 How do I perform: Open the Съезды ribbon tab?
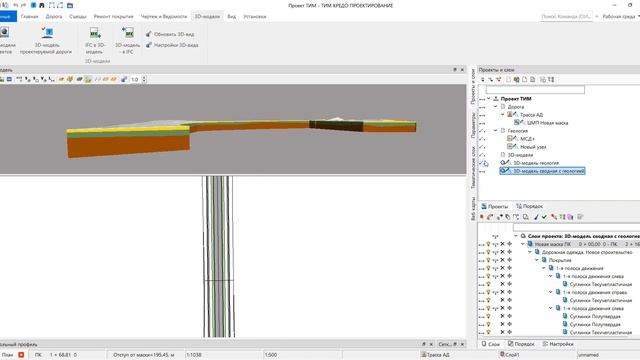[x=78, y=17]
